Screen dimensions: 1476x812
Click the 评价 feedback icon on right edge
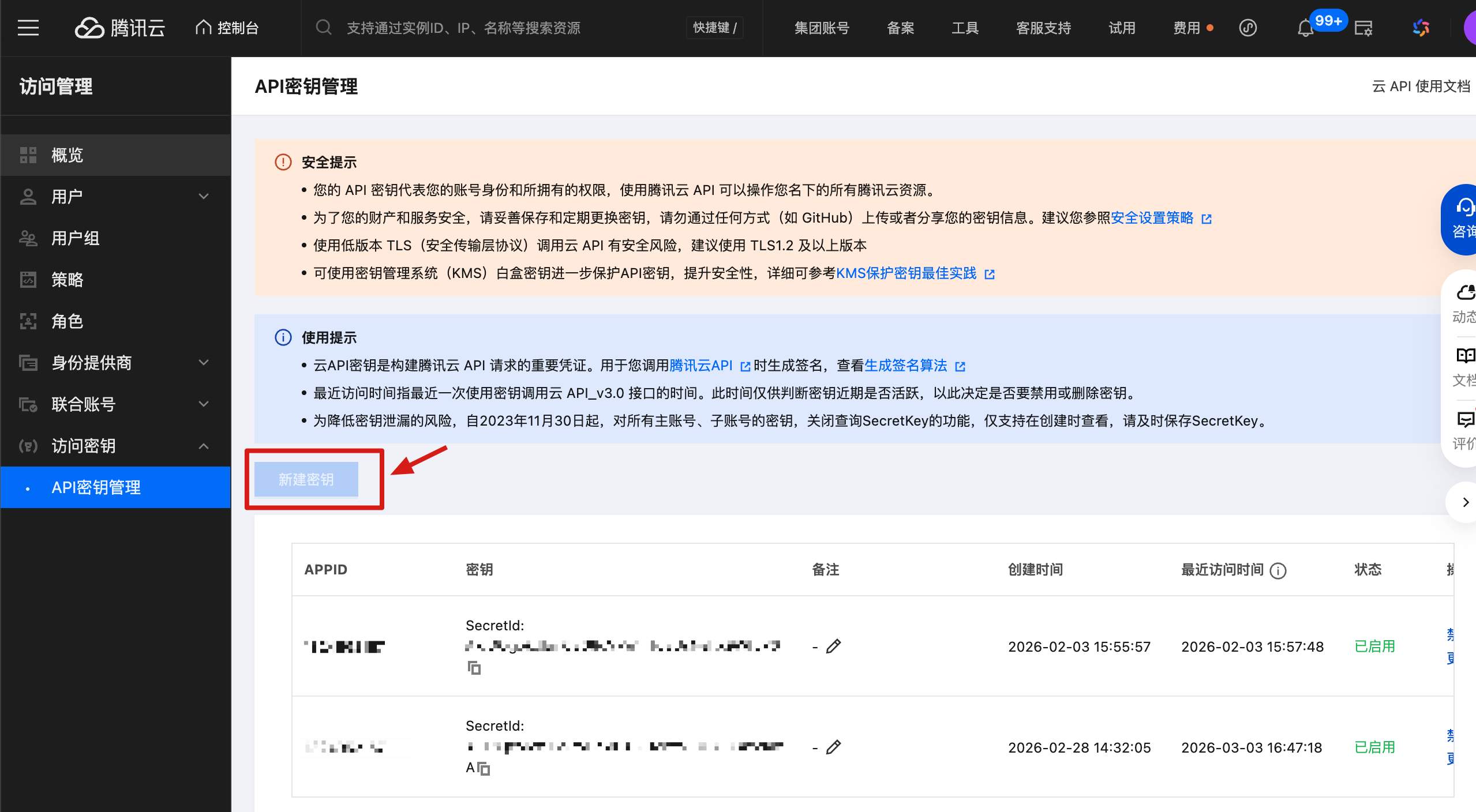(1466, 420)
